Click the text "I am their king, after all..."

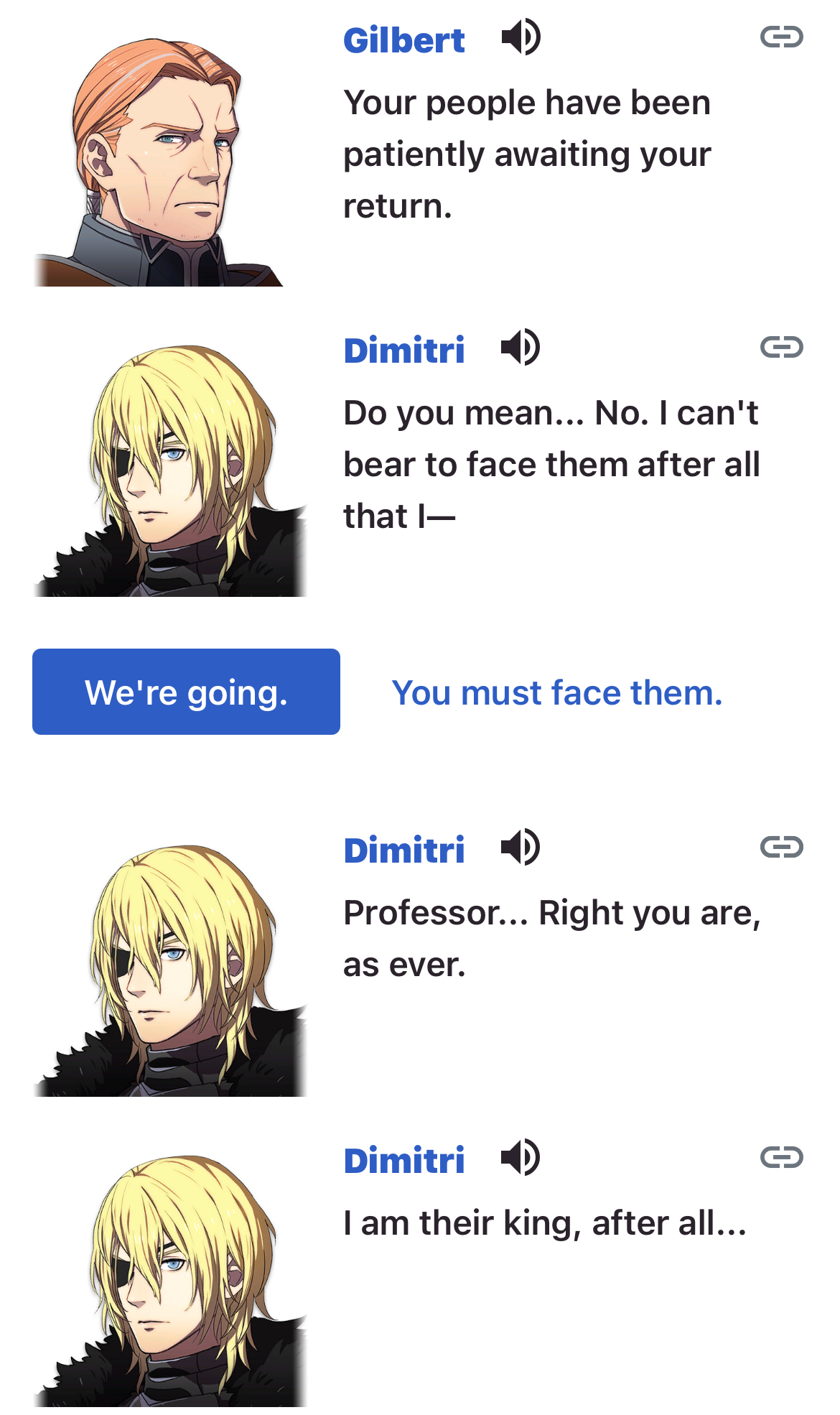pos(545,1223)
